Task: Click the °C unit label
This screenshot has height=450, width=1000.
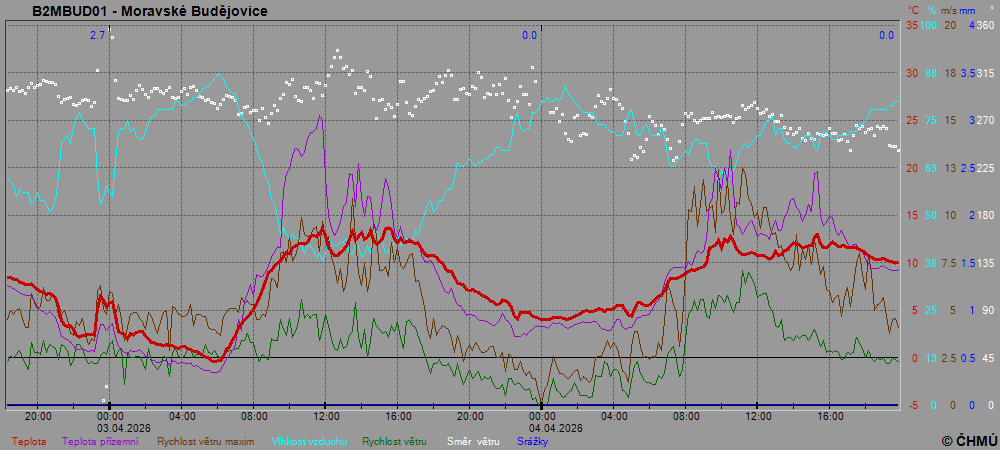Action: 912,10
